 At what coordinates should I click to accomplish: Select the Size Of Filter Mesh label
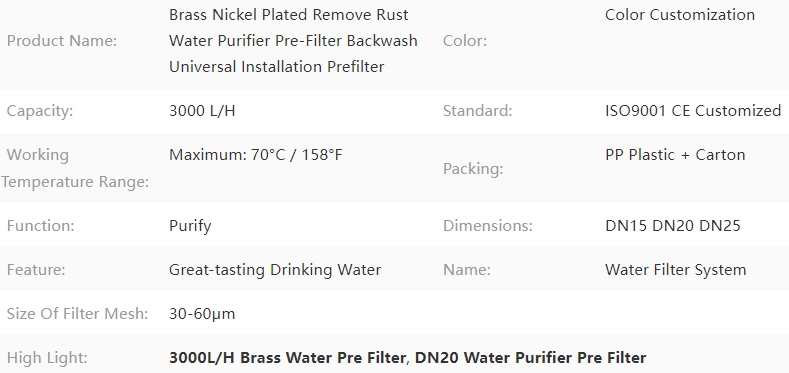(77, 314)
